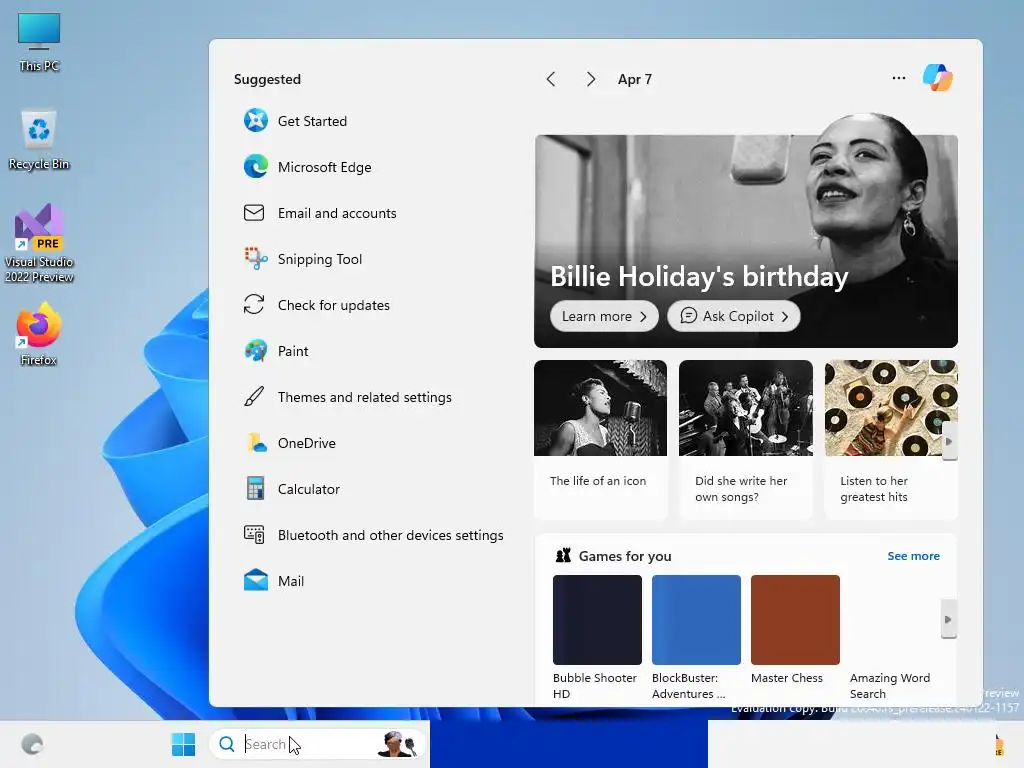Click the See more games link

[x=913, y=556]
